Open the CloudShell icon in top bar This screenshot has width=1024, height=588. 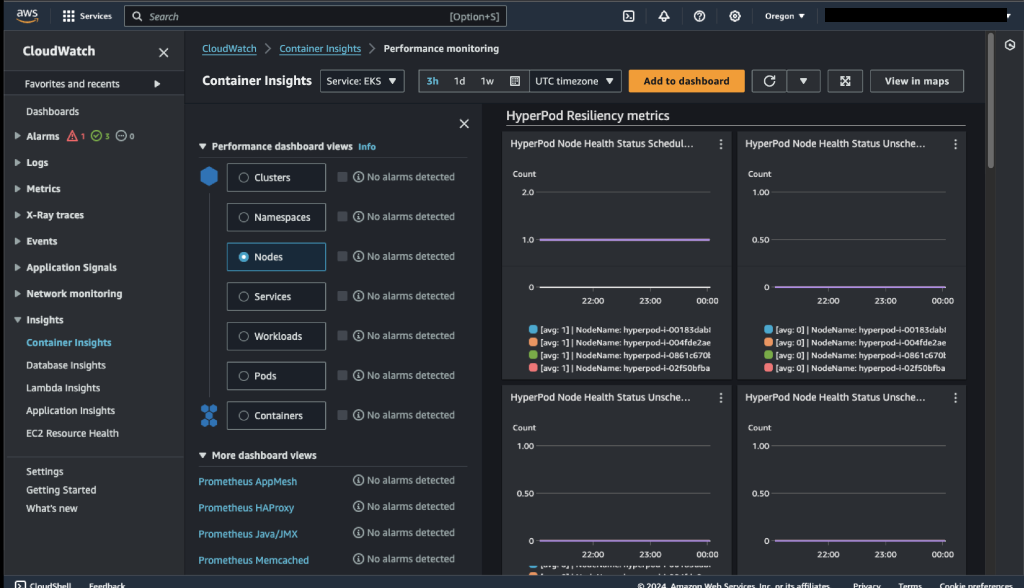(629, 16)
